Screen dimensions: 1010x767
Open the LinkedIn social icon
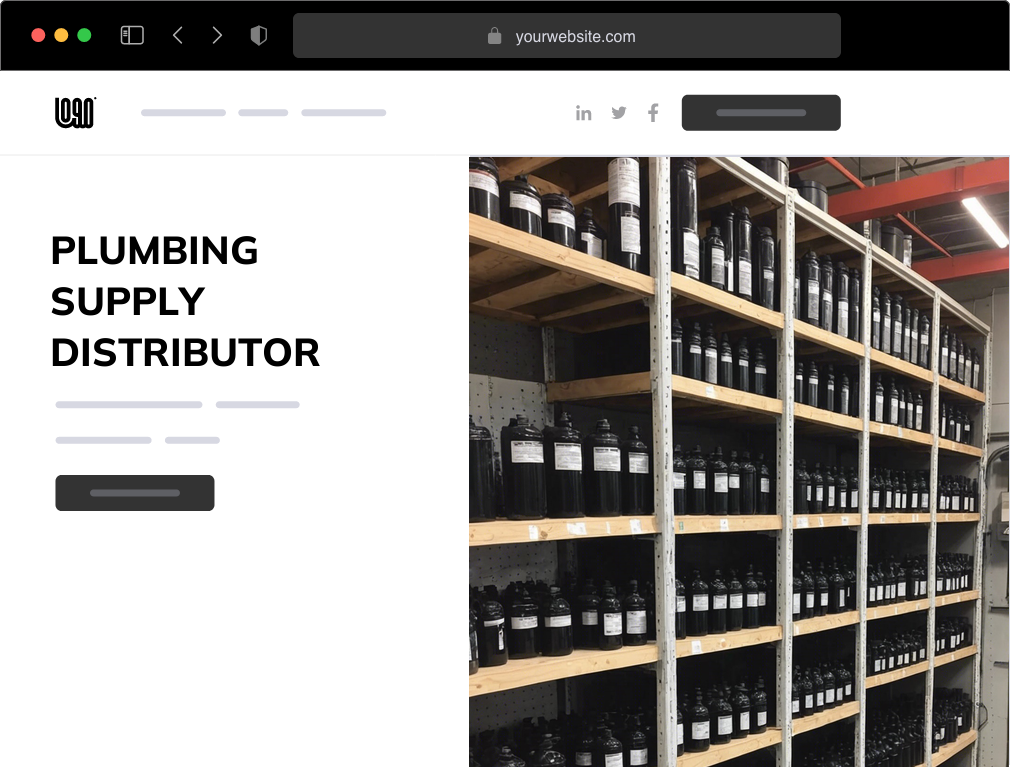click(x=584, y=113)
